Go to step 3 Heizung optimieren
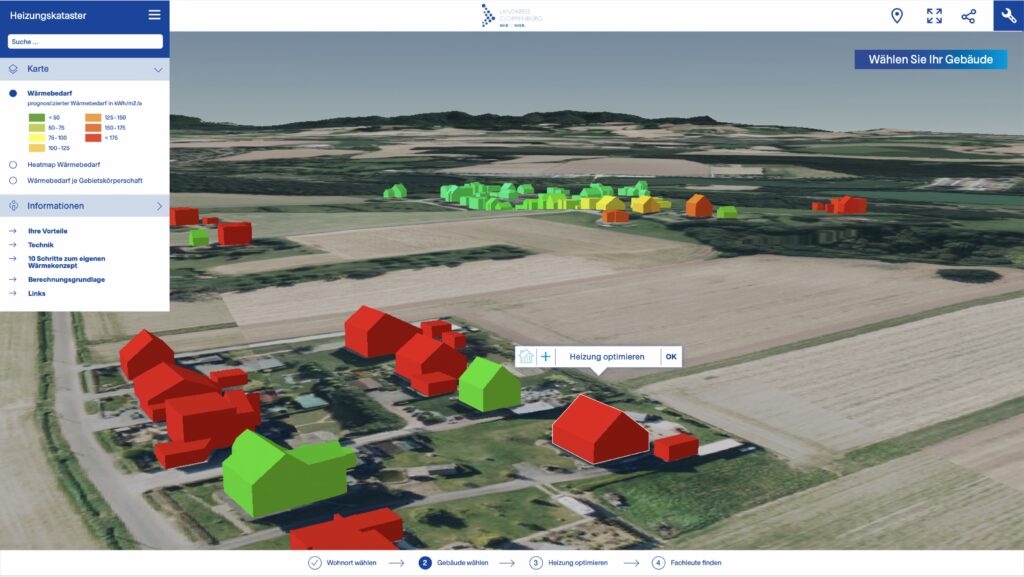The width and height of the screenshot is (1024, 577). [x=570, y=563]
